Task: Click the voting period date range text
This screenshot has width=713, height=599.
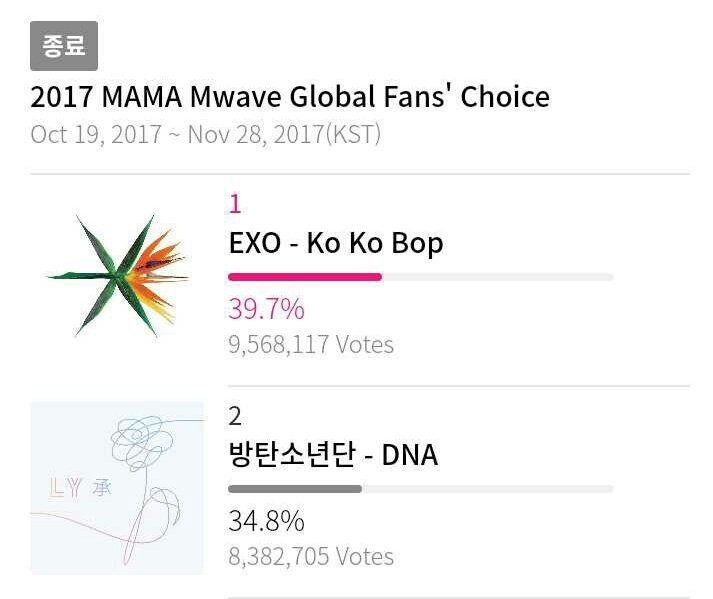Action: coord(206,134)
